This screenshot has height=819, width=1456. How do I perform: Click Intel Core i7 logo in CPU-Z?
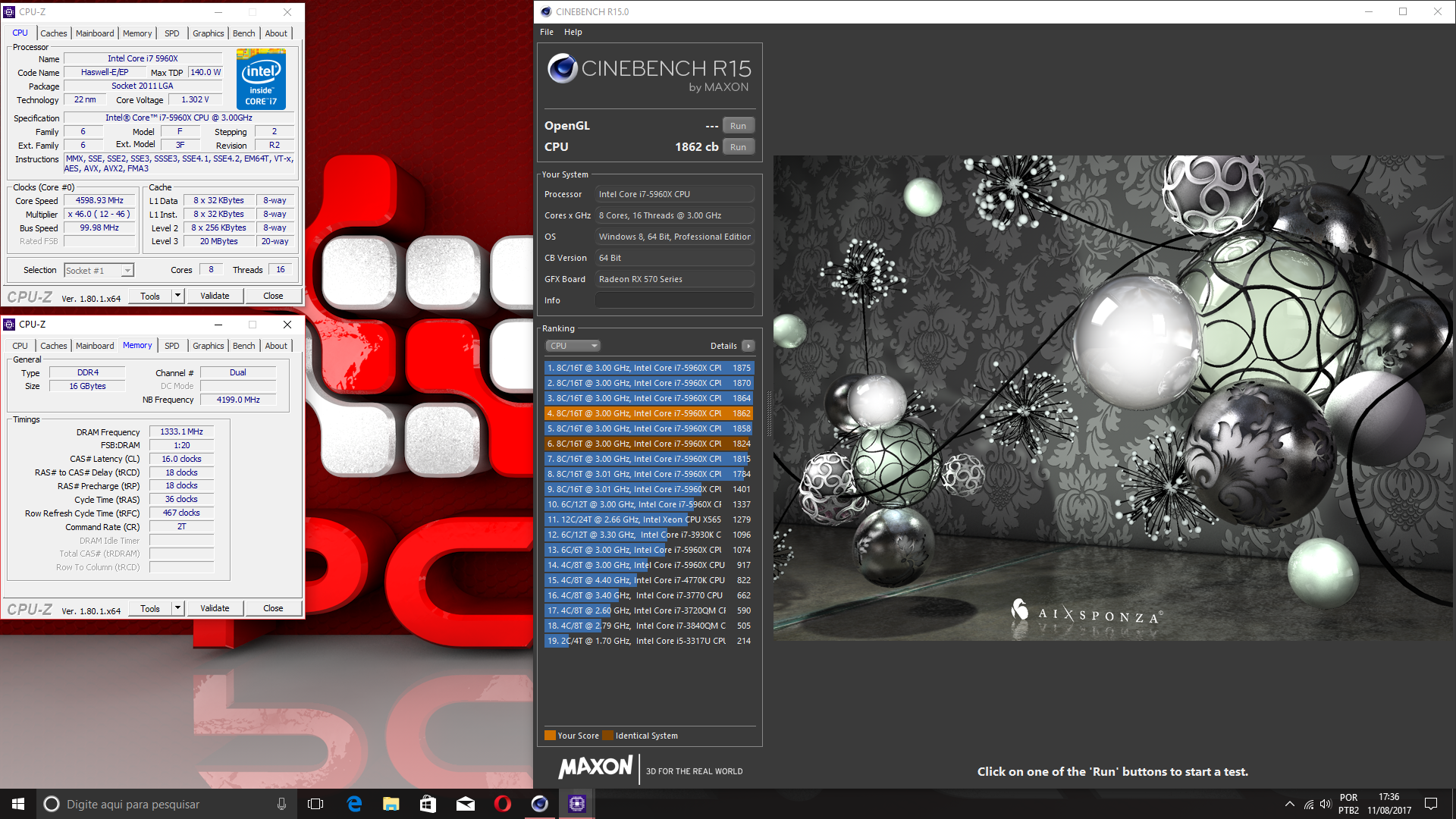pos(261,79)
